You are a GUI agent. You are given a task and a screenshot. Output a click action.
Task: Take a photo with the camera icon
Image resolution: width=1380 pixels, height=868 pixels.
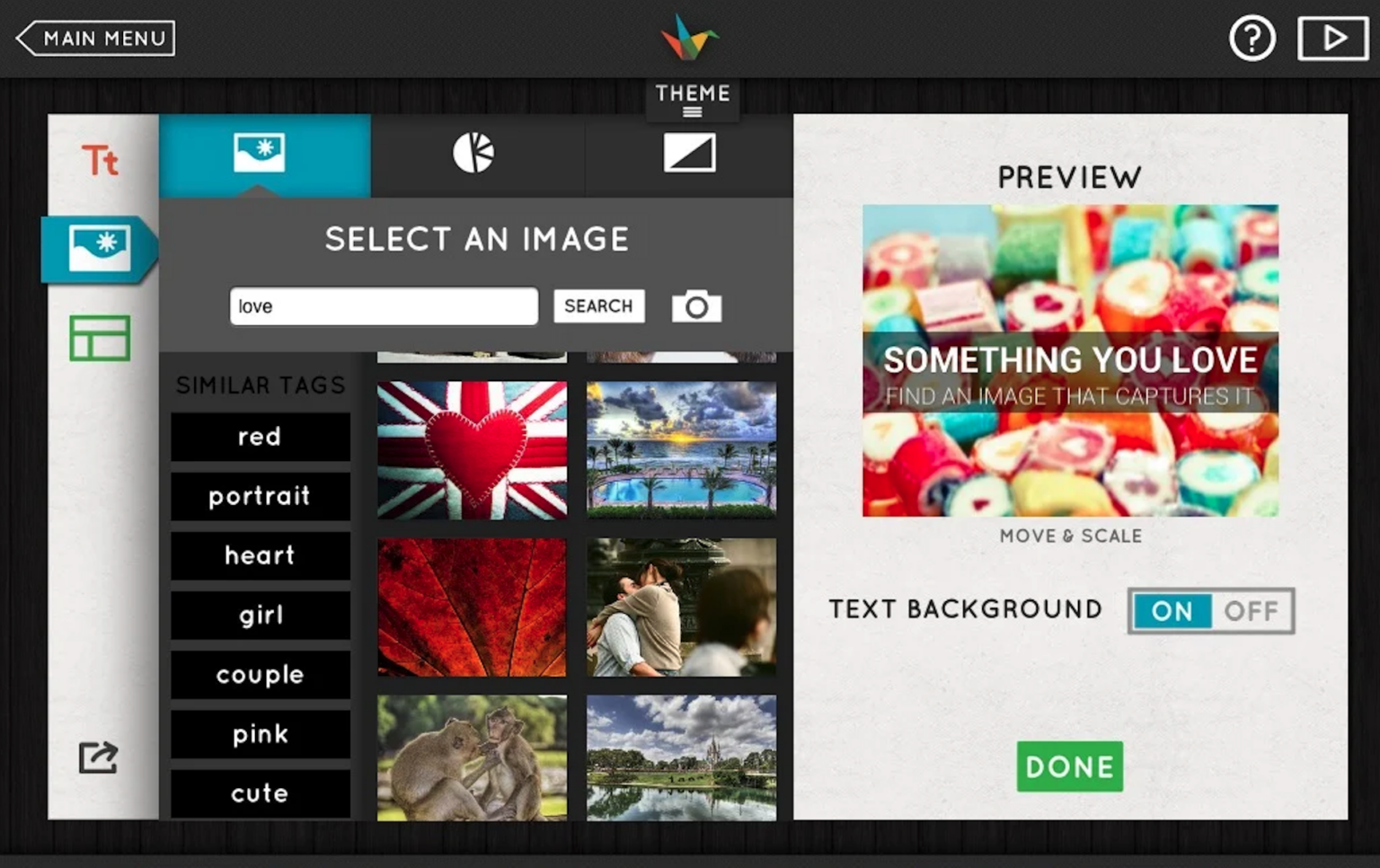coord(697,306)
